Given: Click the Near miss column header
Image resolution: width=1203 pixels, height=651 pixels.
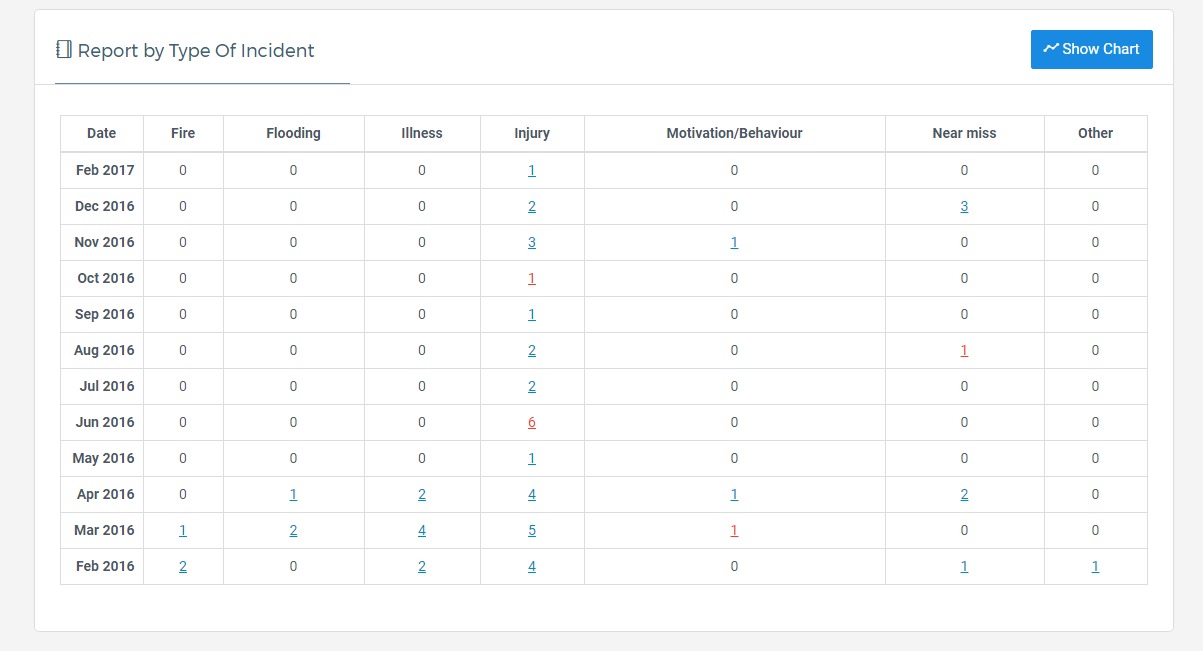Looking at the screenshot, I should pyautogui.click(x=964, y=133).
